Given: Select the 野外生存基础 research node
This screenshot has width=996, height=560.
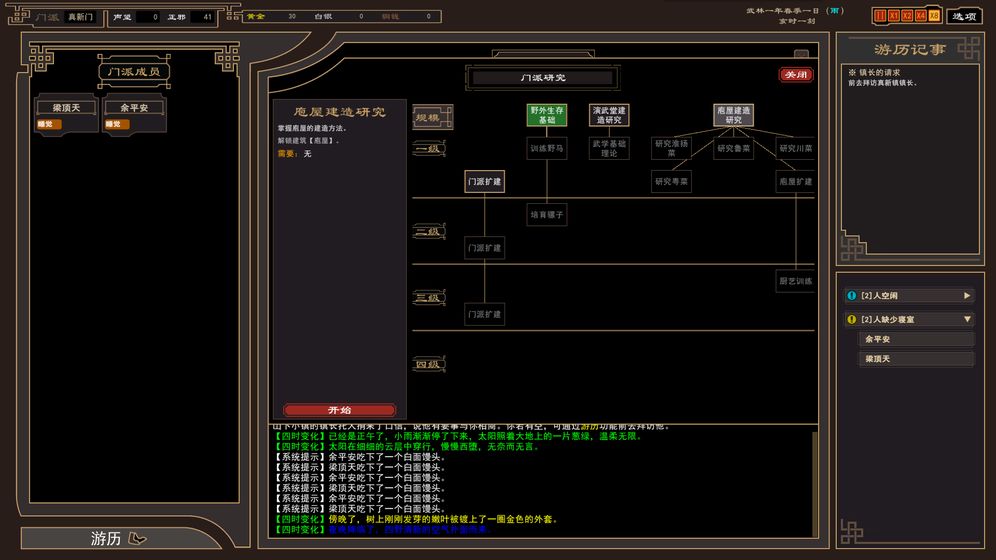Looking at the screenshot, I should tap(547, 115).
